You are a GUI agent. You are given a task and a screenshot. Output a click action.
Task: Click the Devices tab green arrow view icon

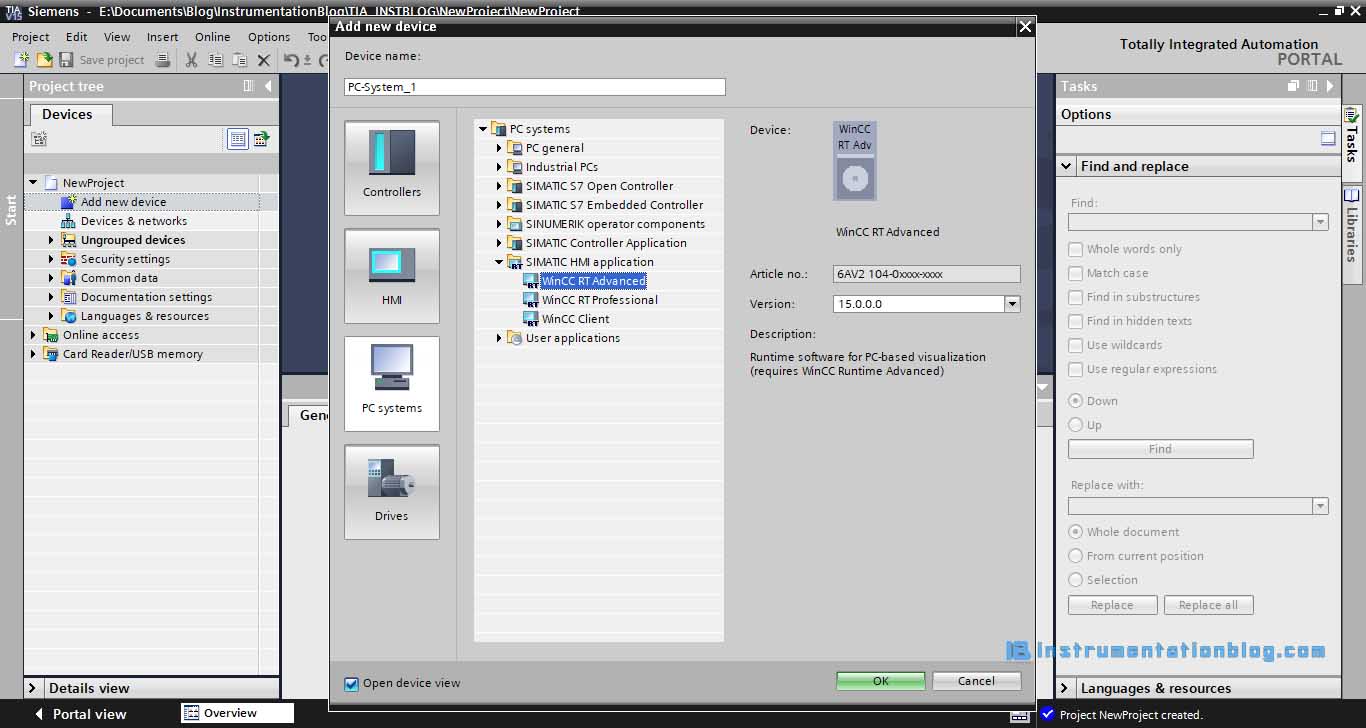point(261,139)
